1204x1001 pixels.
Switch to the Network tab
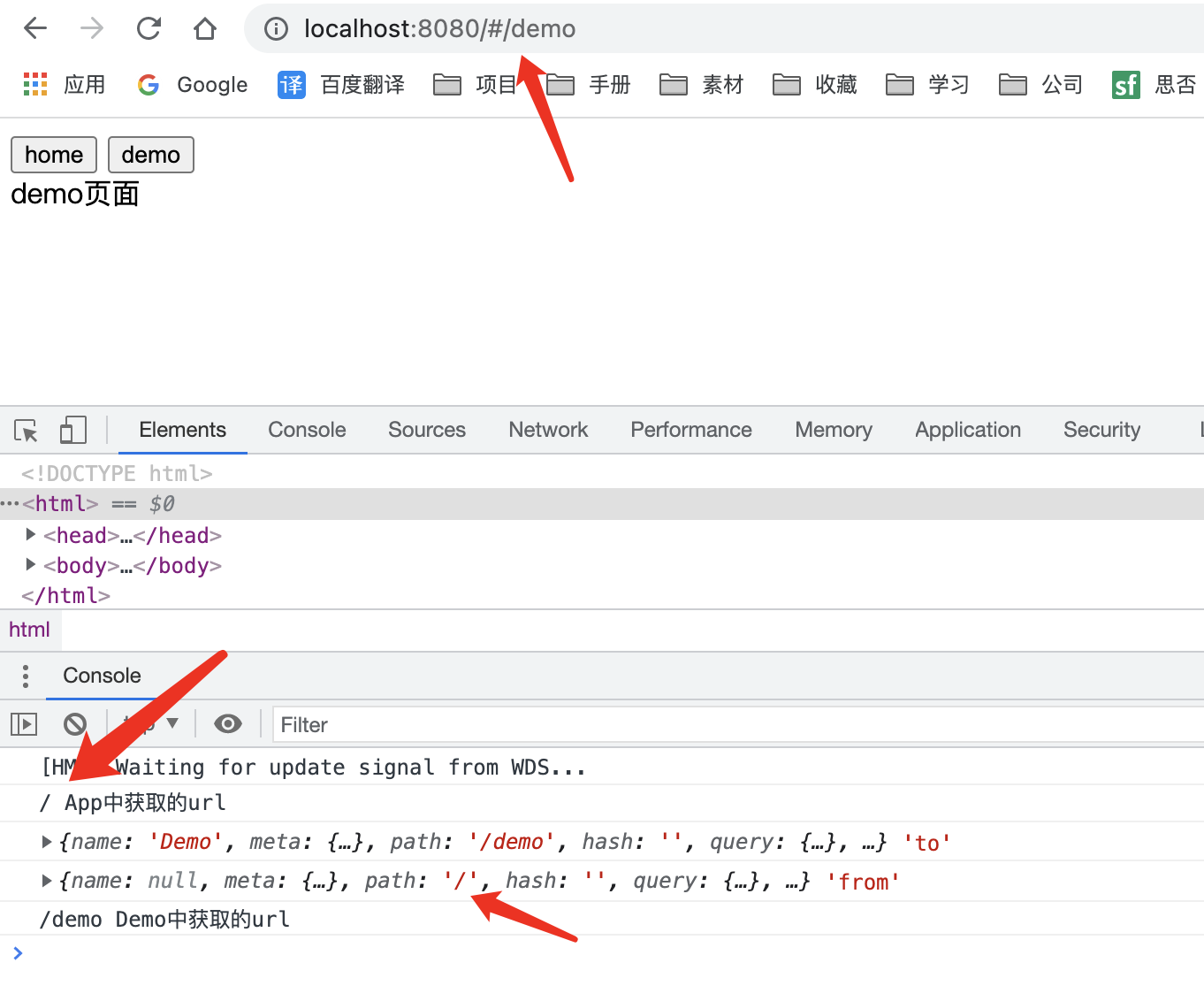tap(548, 430)
